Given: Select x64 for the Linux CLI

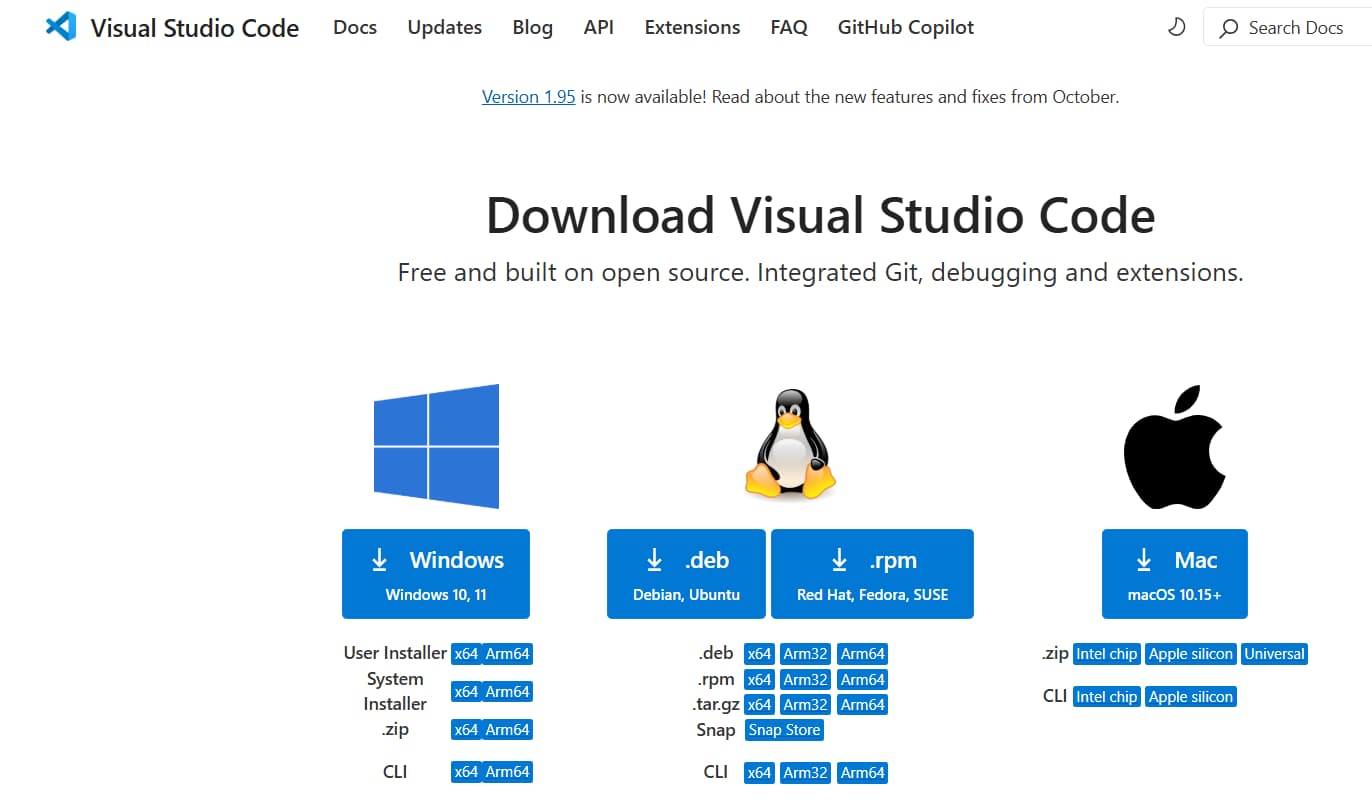Looking at the screenshot, I should click(760, 772).
